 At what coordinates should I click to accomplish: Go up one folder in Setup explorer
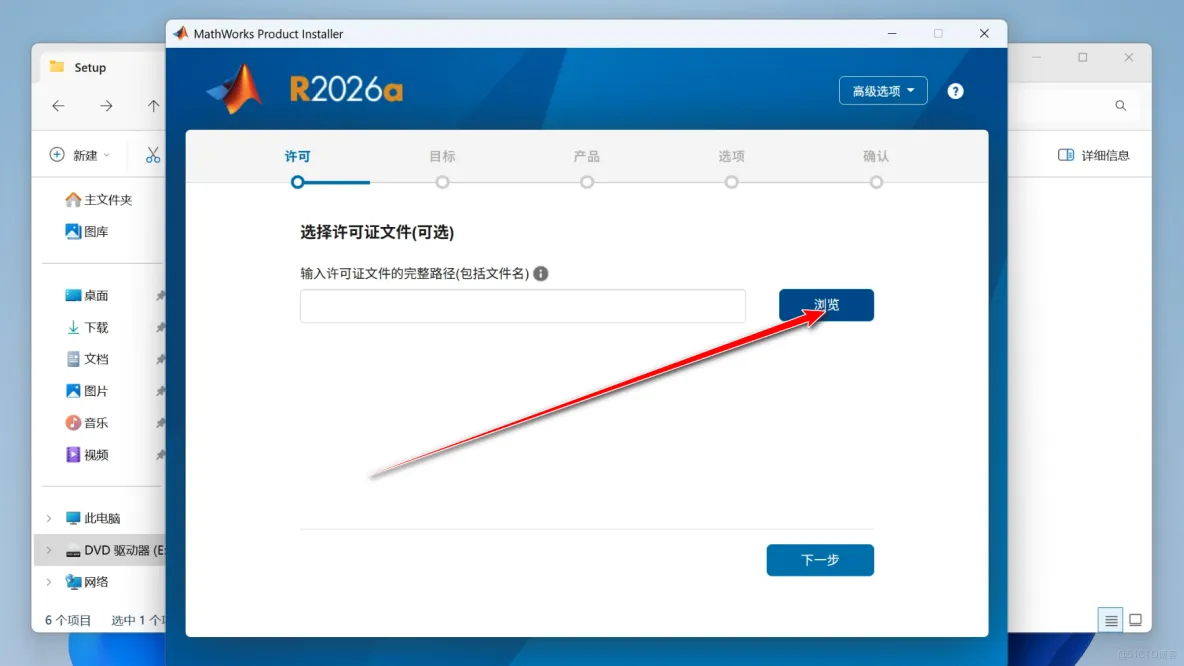tap(153, 106)
